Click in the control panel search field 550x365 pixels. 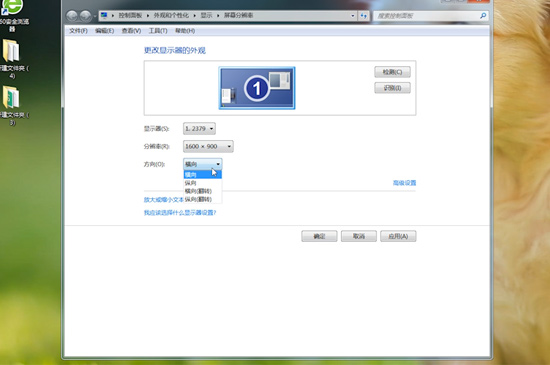coord(427,16)
